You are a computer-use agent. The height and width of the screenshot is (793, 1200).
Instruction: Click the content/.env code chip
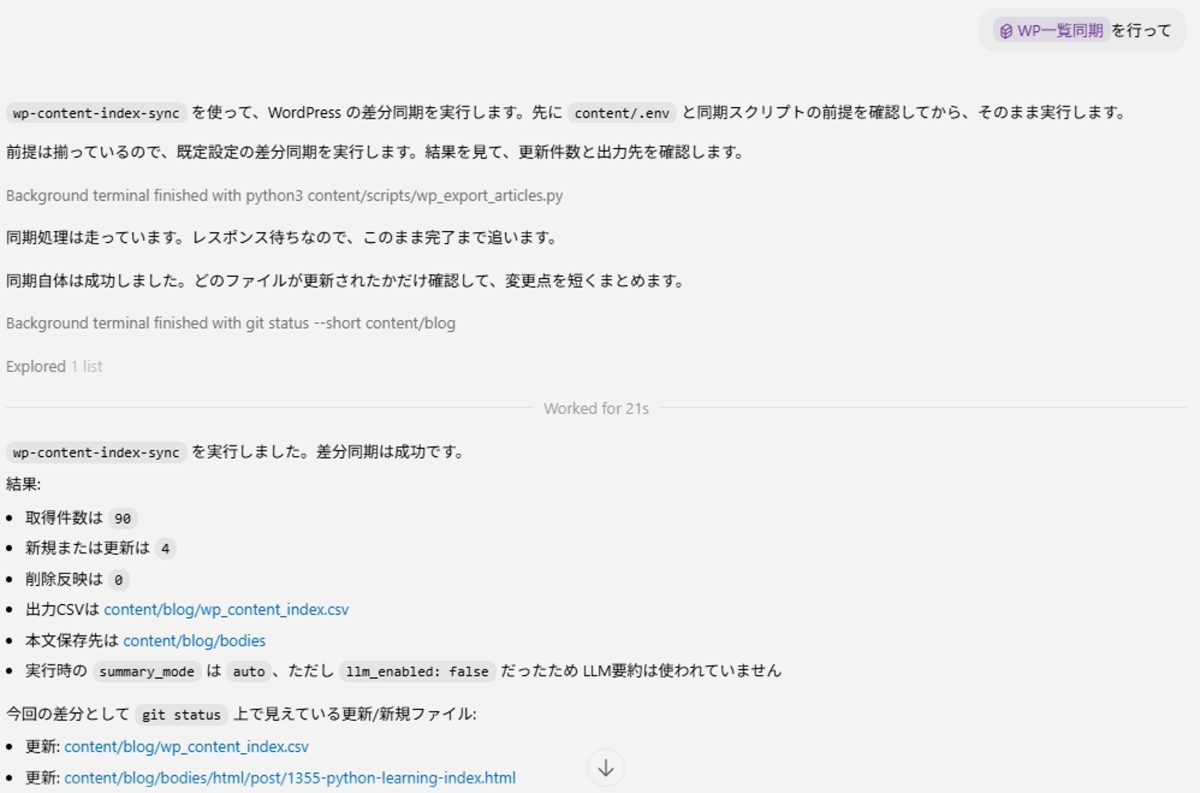pos(622,113)
